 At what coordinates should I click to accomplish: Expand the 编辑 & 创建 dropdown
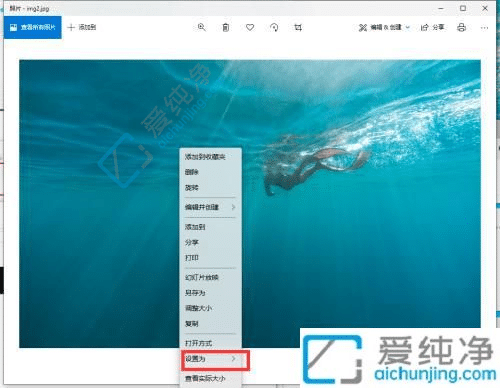(384, 27)
